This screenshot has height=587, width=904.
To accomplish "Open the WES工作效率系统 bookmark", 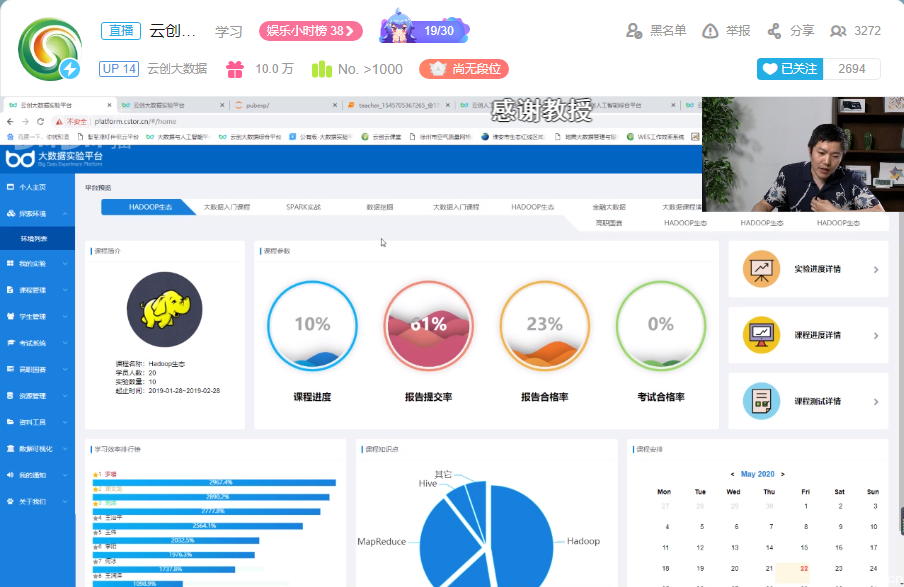I will pos(656,137).
